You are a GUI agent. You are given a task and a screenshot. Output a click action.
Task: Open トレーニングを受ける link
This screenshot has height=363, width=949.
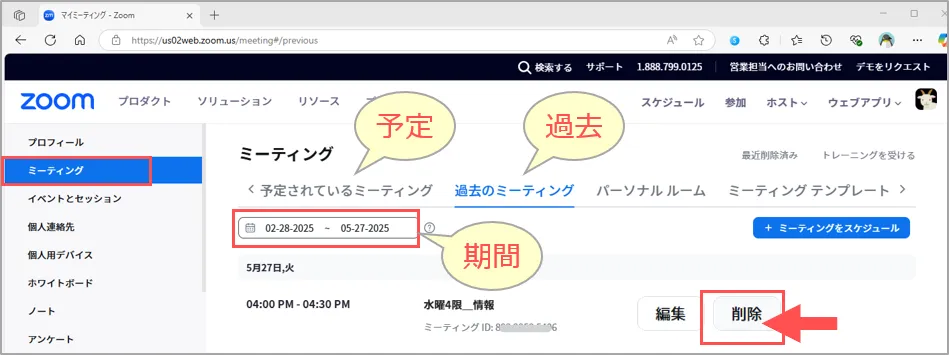coord(869,155)
